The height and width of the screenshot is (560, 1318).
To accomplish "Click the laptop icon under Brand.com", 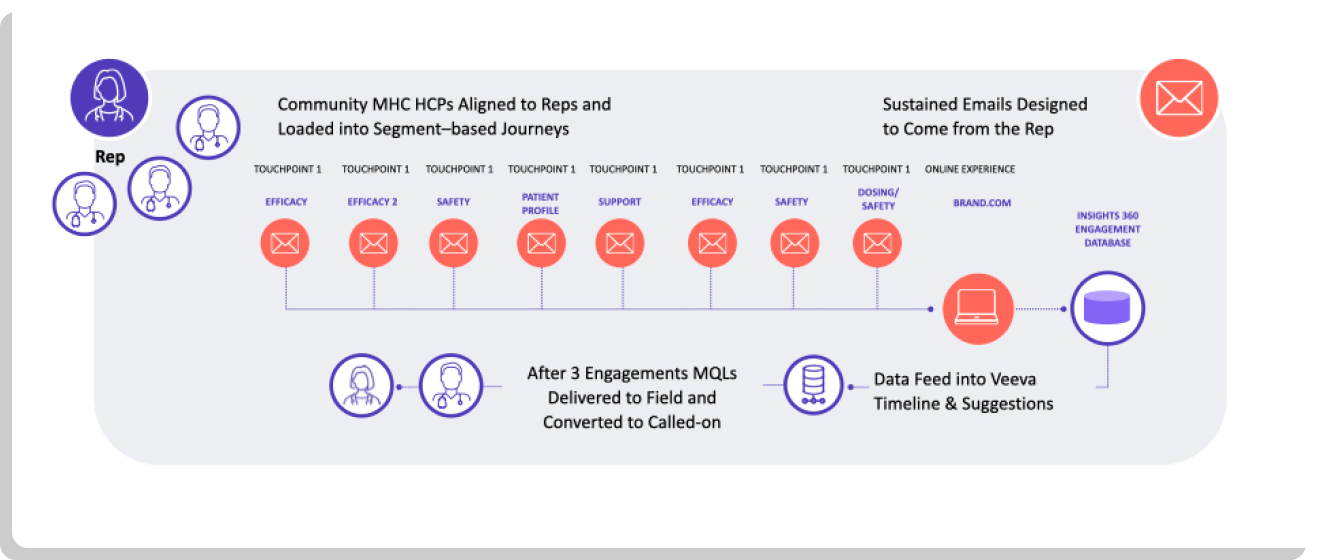I will (977, 310).
